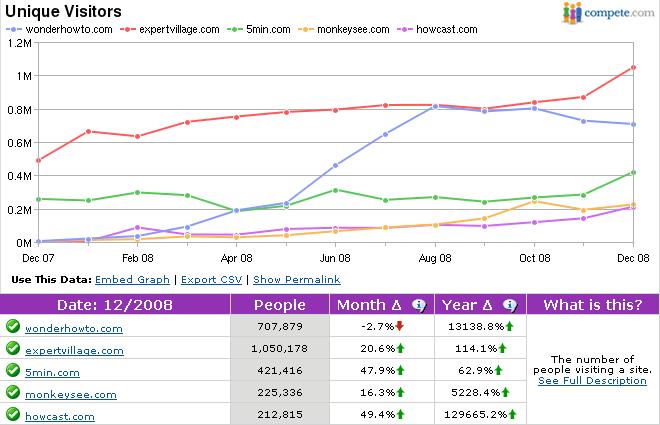
Task: Select the People column header
Action: 280,305
